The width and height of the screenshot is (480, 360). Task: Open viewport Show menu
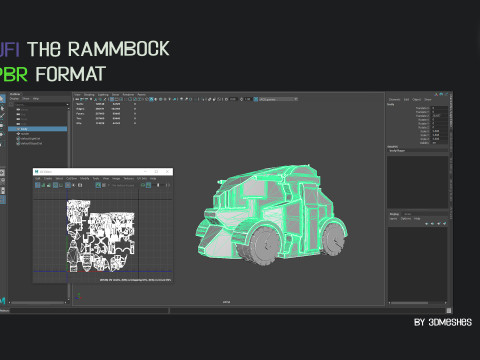click(x=115, y=95)
